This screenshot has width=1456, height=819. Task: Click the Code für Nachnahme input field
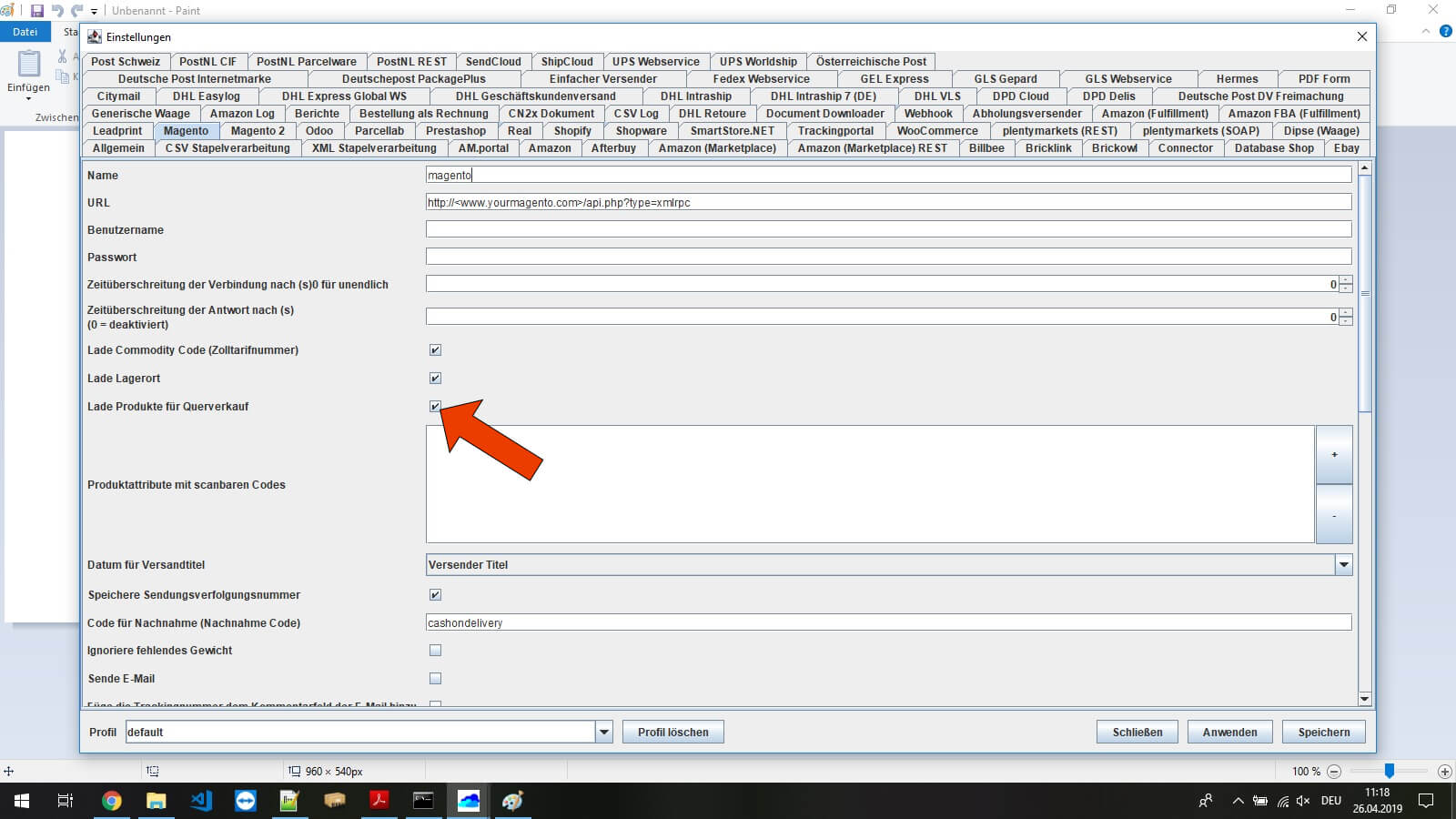888,623
